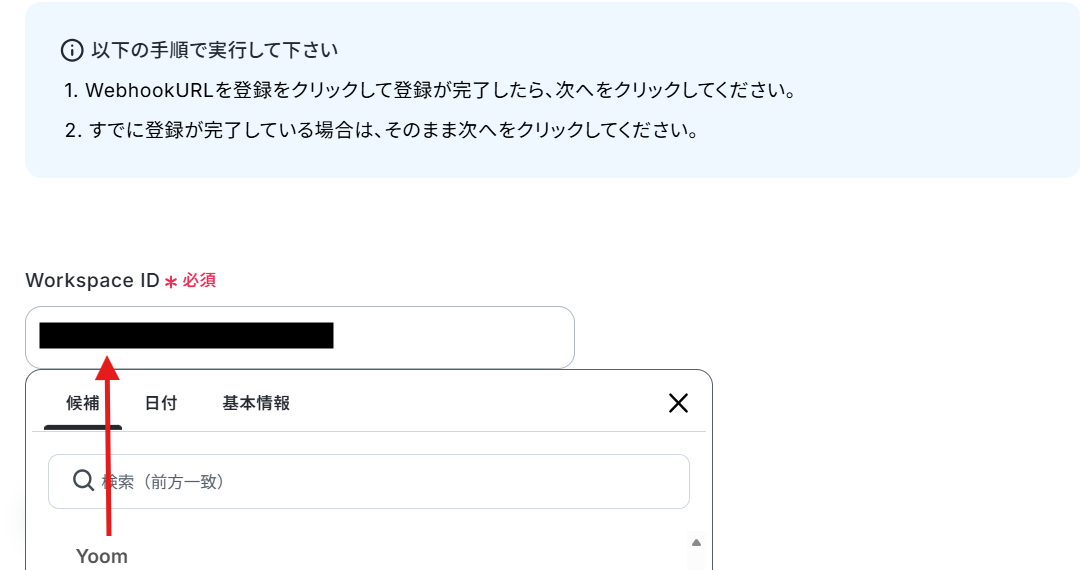
Task: Click the scrollbar track below the up arrow
Action: coord(696,559)
